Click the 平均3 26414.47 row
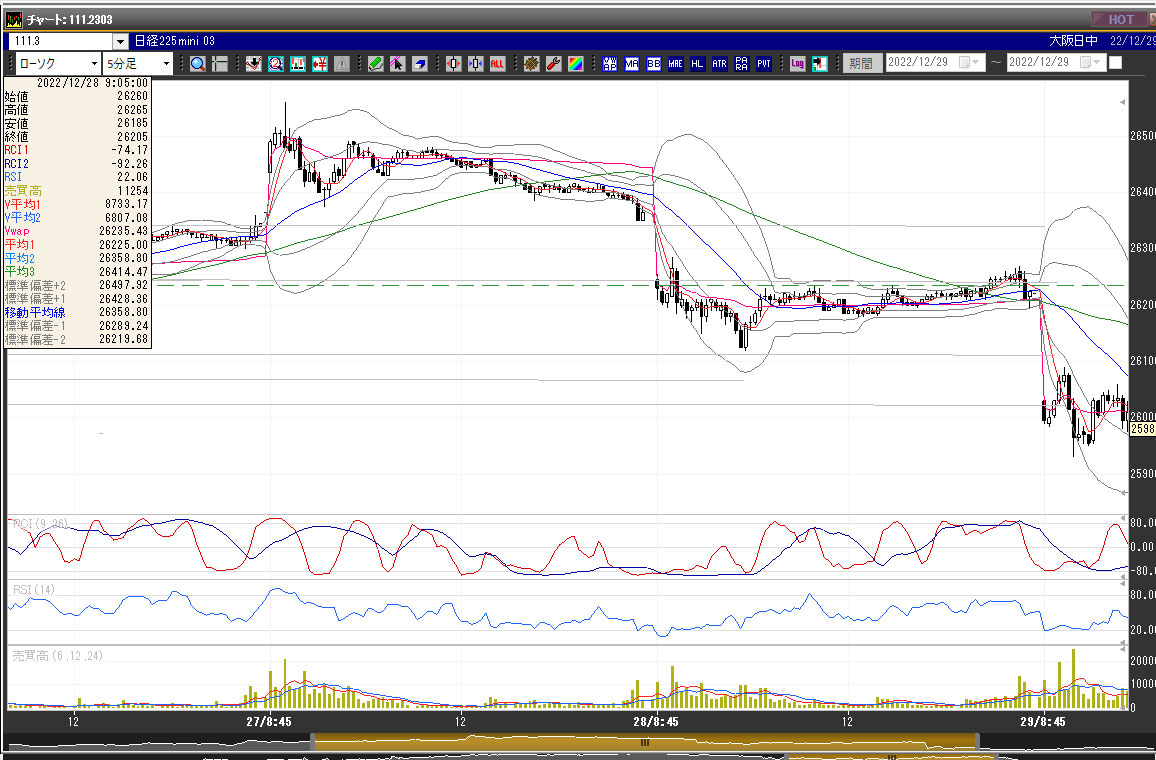 (x=77, y=272)
